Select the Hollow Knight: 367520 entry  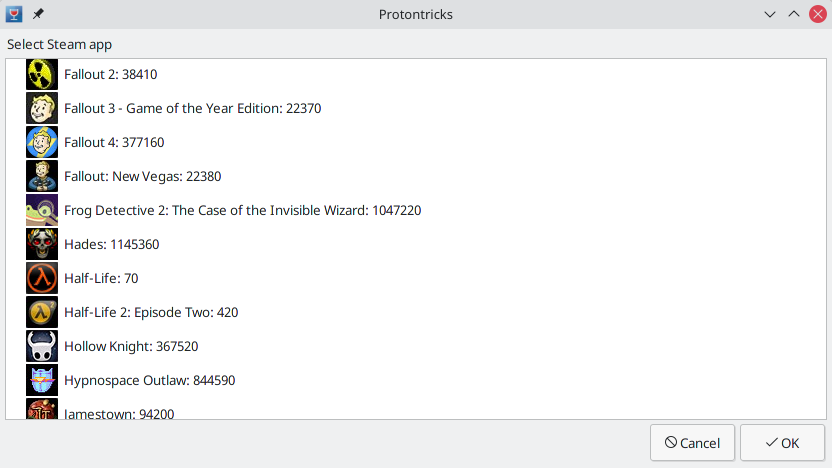[131, 346]
